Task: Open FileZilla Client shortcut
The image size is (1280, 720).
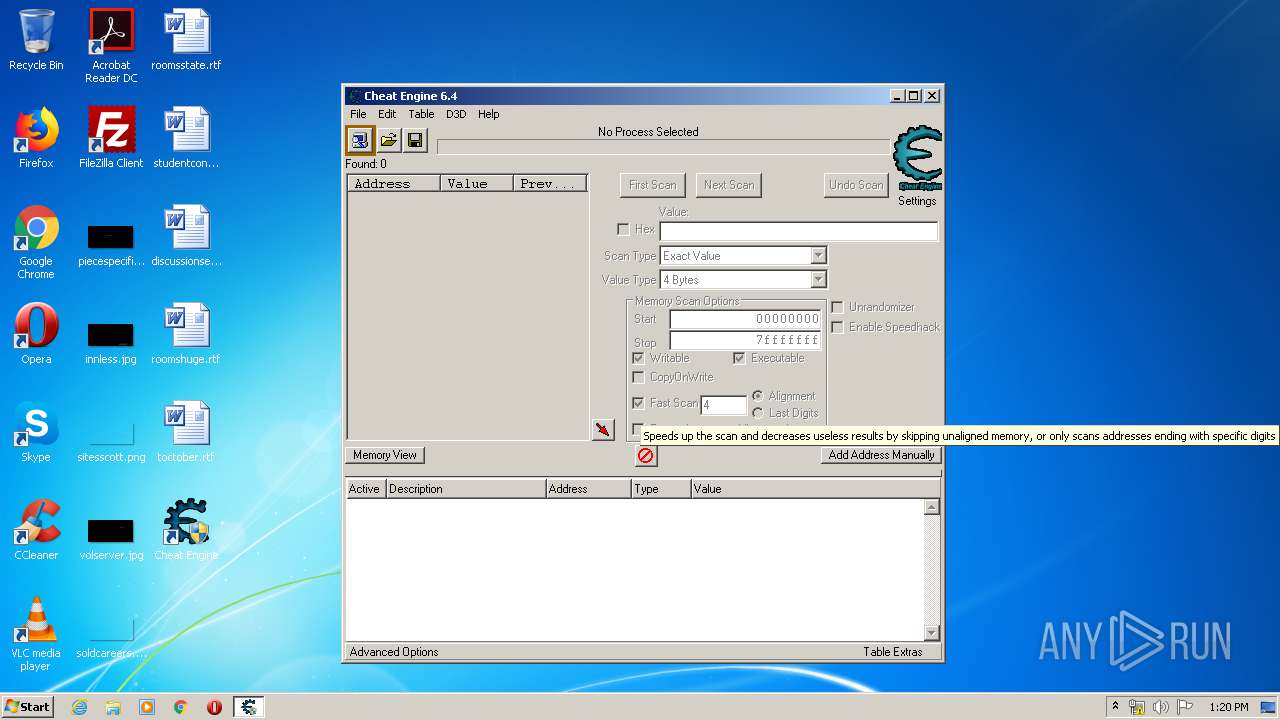Action: pyautogui.click(x=111, y=138)
